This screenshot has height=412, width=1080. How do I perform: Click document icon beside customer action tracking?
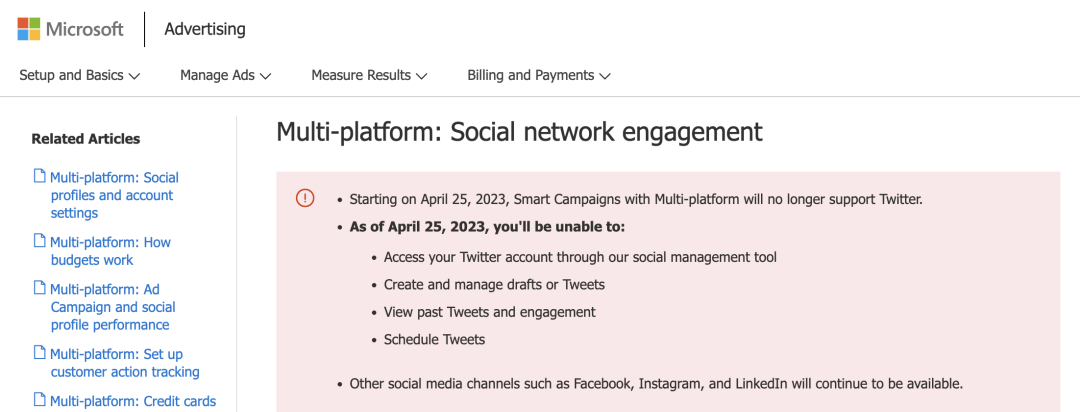click(40, 353)
